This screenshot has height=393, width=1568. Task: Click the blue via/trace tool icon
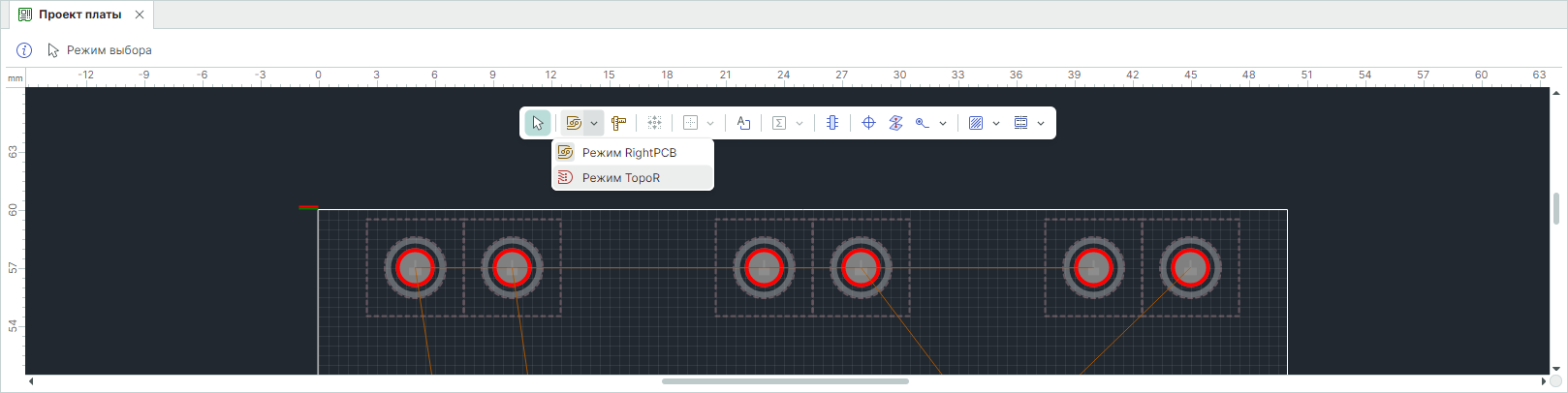coord(923,123)
